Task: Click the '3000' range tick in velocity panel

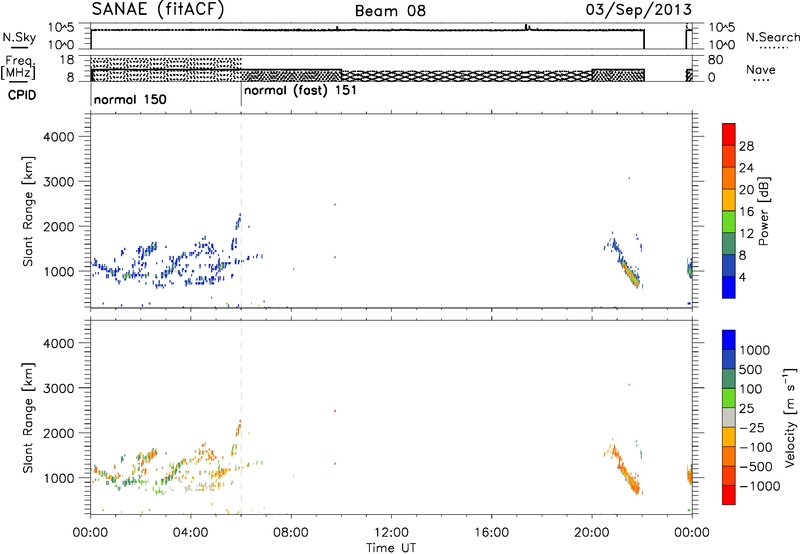Action: [x=58, y=388]
